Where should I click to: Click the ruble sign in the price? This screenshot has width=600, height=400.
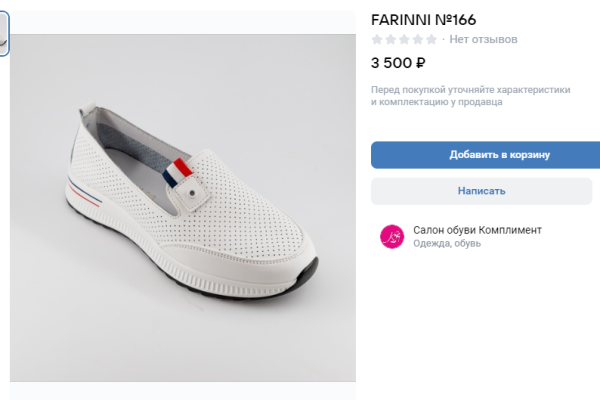tap(421, 63)
